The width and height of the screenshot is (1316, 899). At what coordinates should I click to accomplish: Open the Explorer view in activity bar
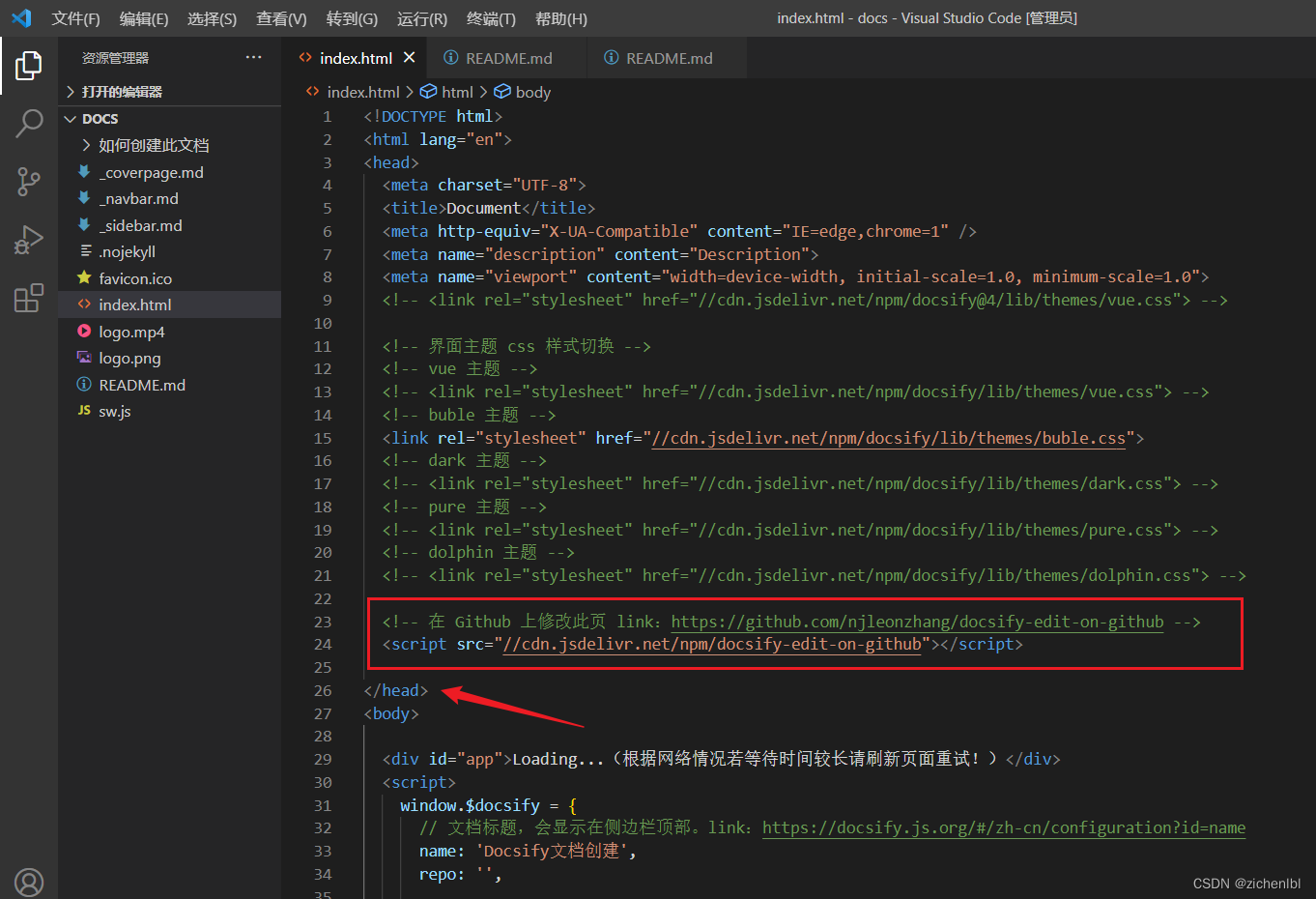29,66
